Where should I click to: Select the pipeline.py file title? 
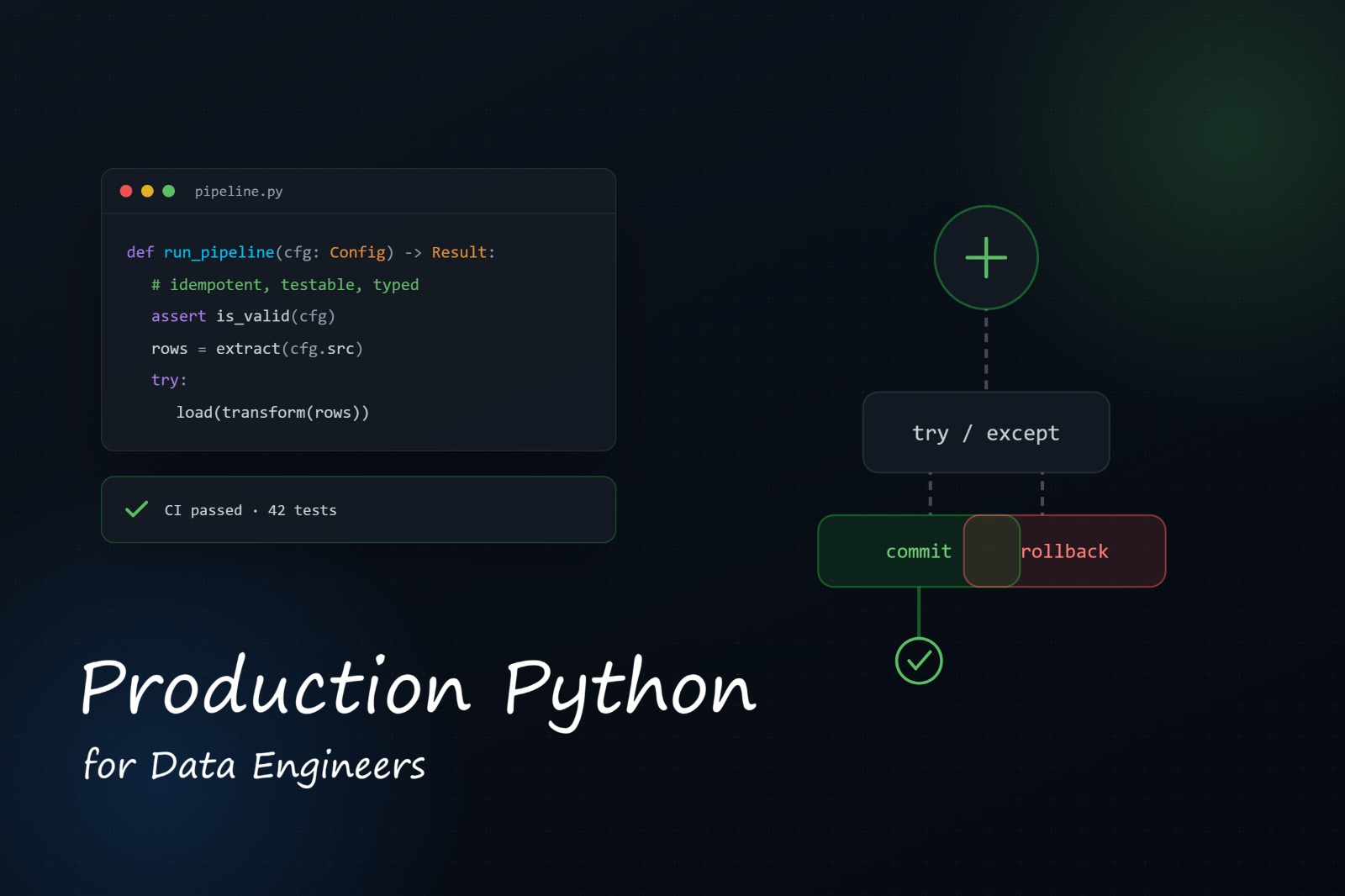pos(239,192)
